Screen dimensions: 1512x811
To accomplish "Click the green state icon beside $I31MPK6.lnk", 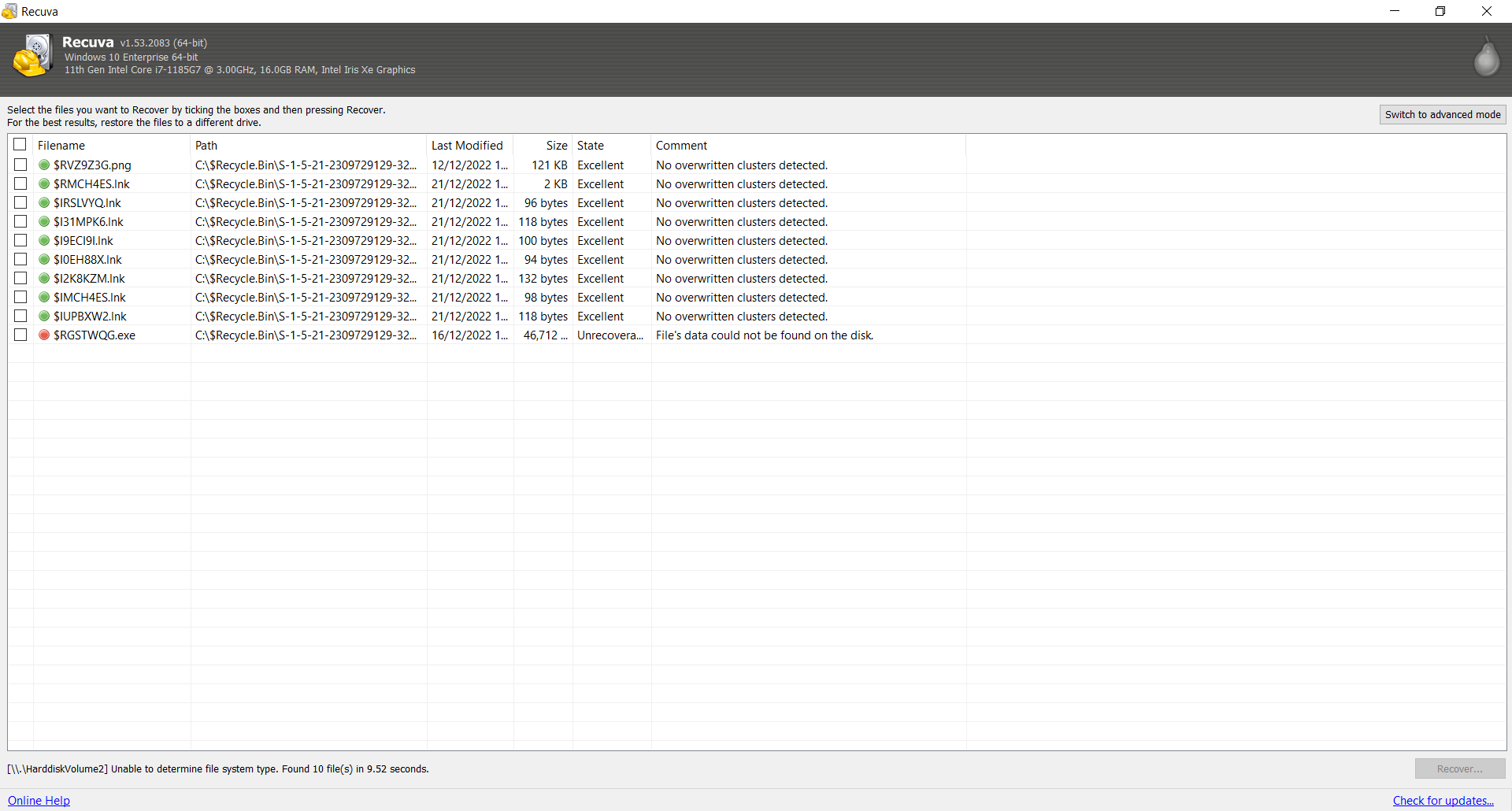I will 44,221.
